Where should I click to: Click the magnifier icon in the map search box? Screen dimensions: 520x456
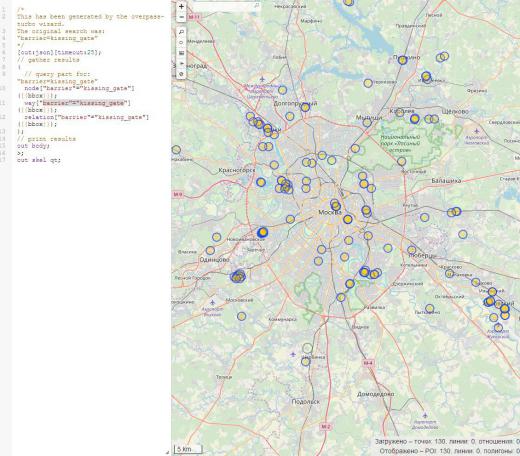pyautogui.click(x=256, y=5)
